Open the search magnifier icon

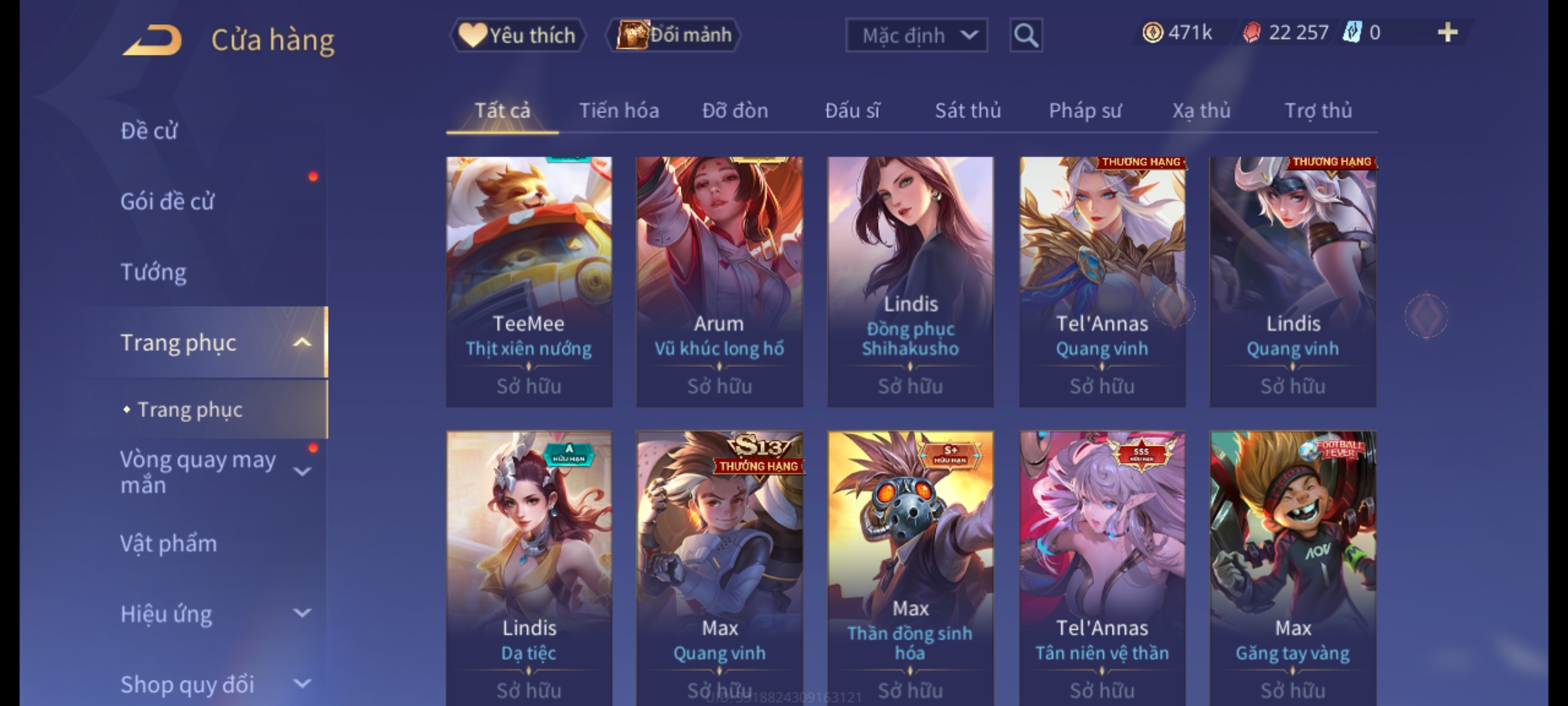coord(1026,35)
